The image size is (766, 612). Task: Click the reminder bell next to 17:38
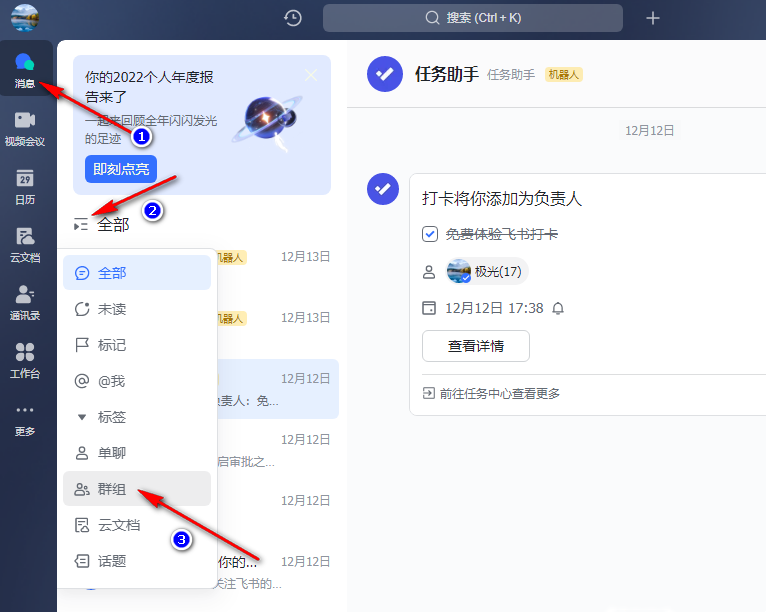558,308
